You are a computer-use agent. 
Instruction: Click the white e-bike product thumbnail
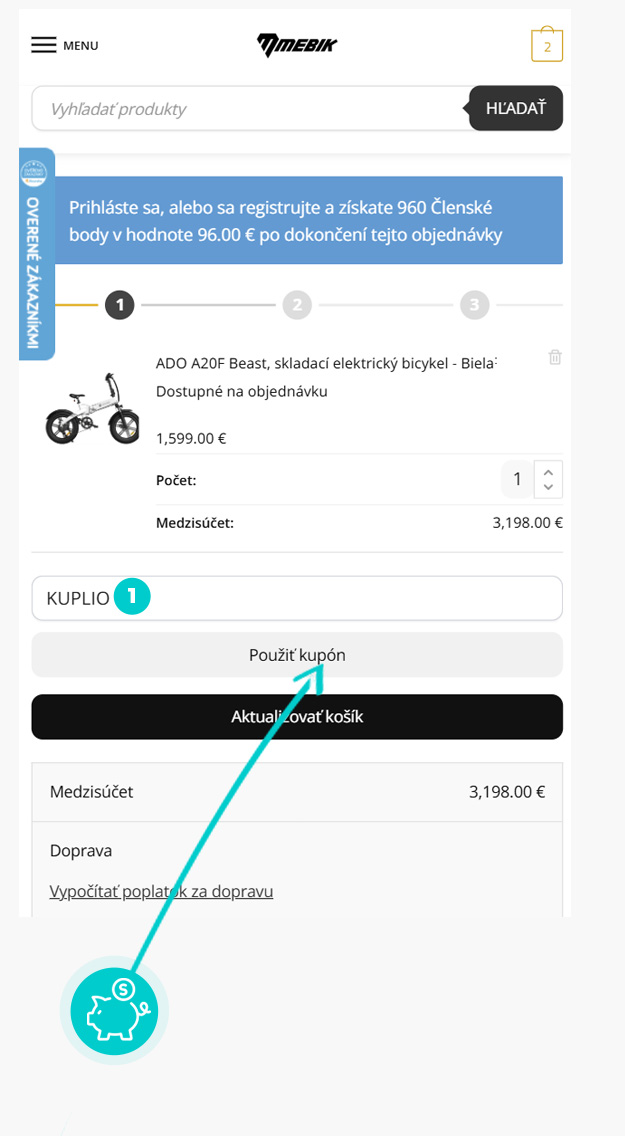91,408
